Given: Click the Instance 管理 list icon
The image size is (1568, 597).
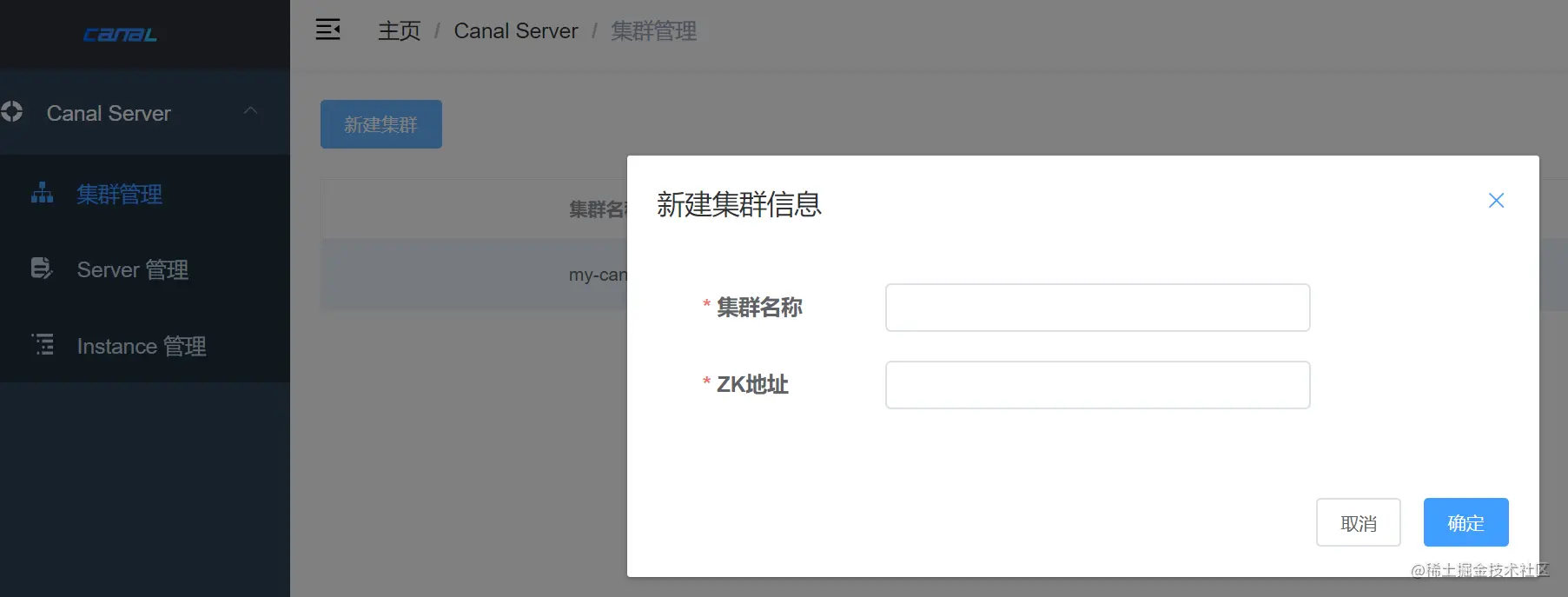Looking at the screenshot, I should 43,345.
